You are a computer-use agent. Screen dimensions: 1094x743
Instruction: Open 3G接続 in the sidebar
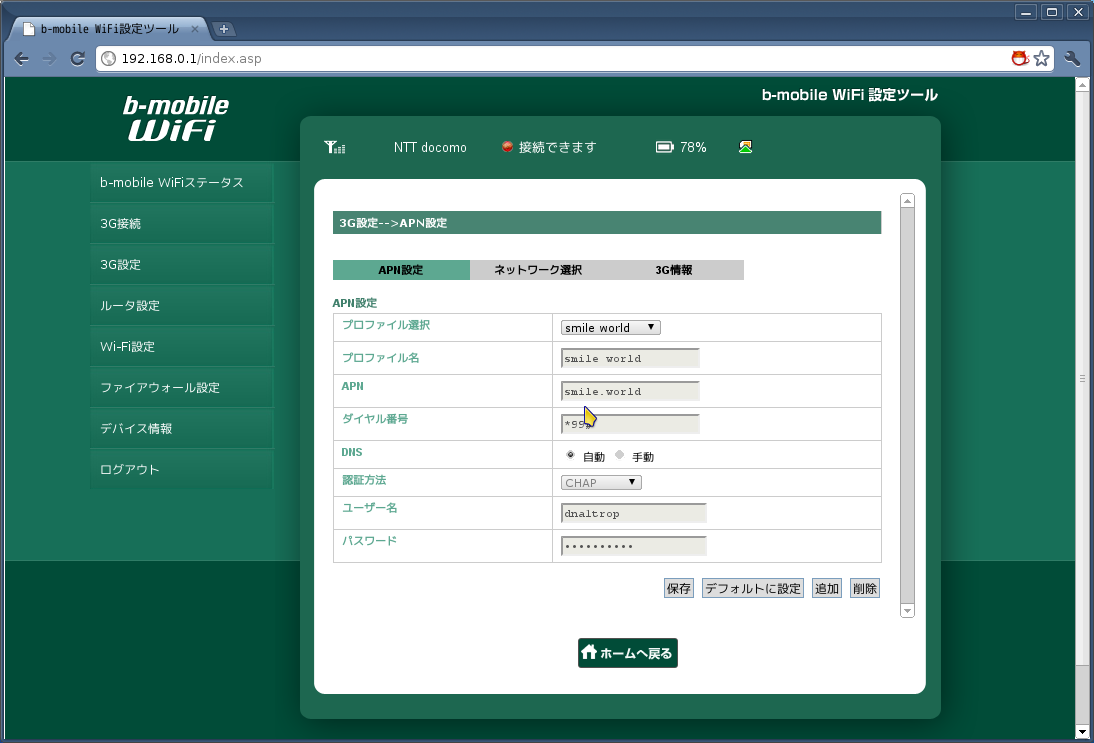coord(182,224)
